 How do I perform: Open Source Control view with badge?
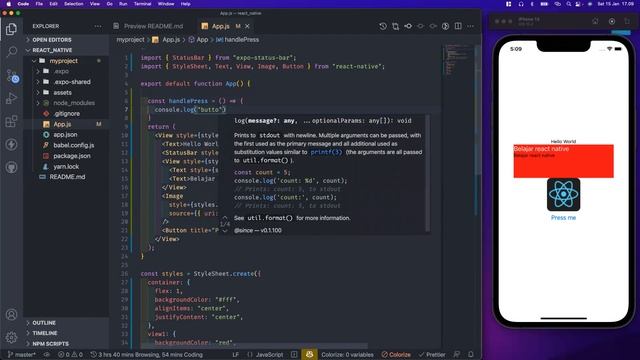(12, 76)
